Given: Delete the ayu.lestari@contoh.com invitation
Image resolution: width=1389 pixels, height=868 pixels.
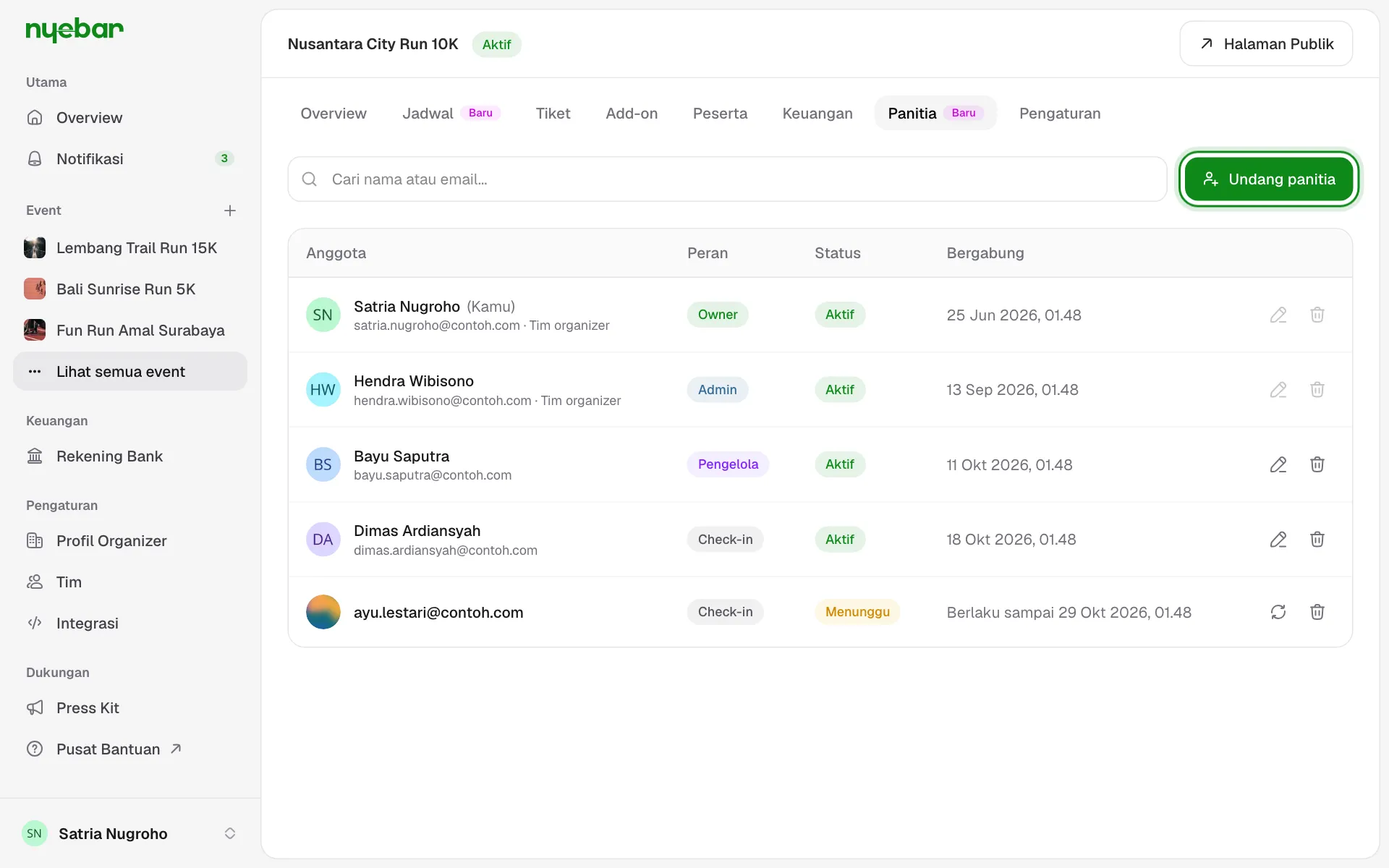Looking at the screenshot, I should (1317, 612).
